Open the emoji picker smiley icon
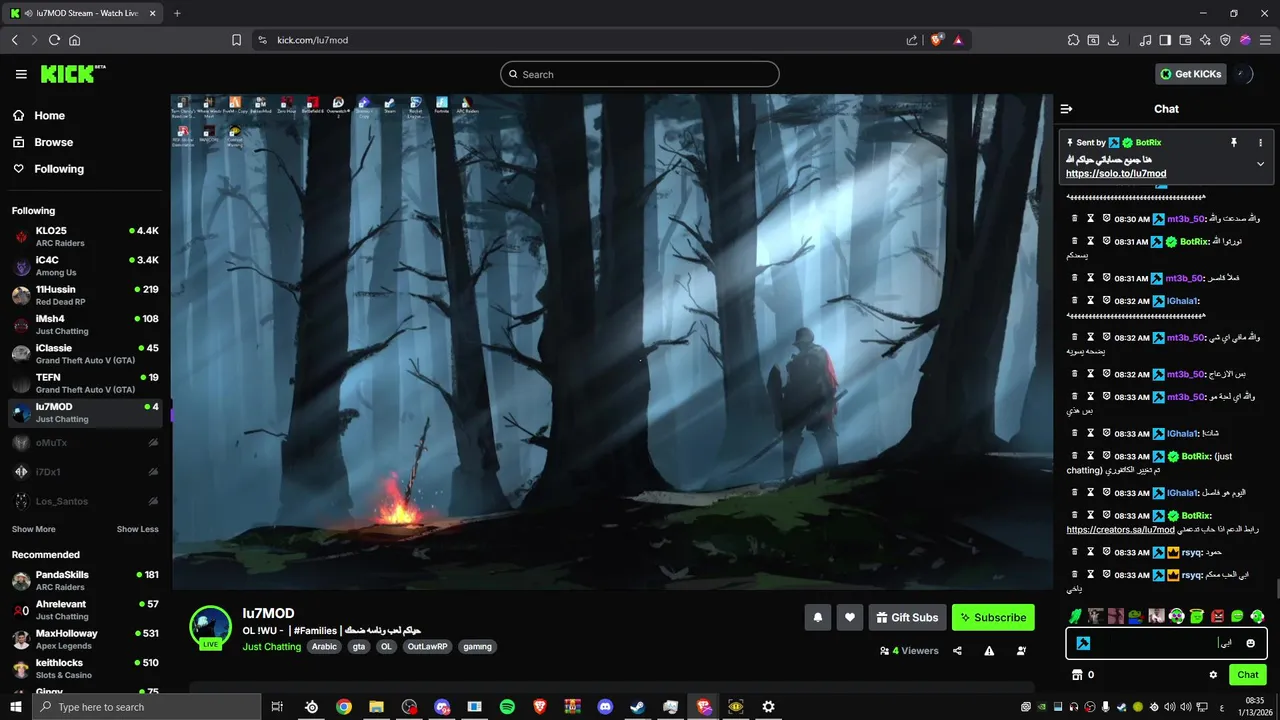 1250,643
